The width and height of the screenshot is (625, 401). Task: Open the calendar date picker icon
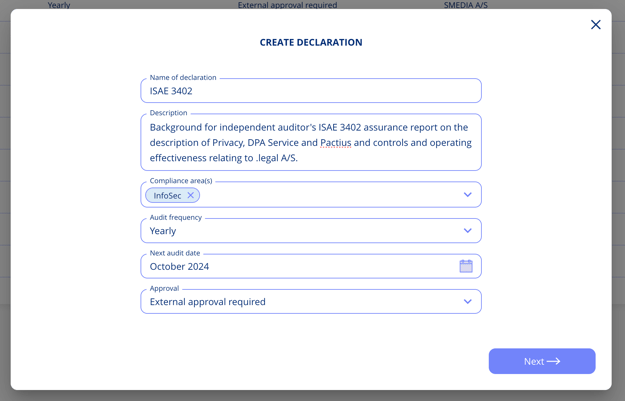(466, 266)
